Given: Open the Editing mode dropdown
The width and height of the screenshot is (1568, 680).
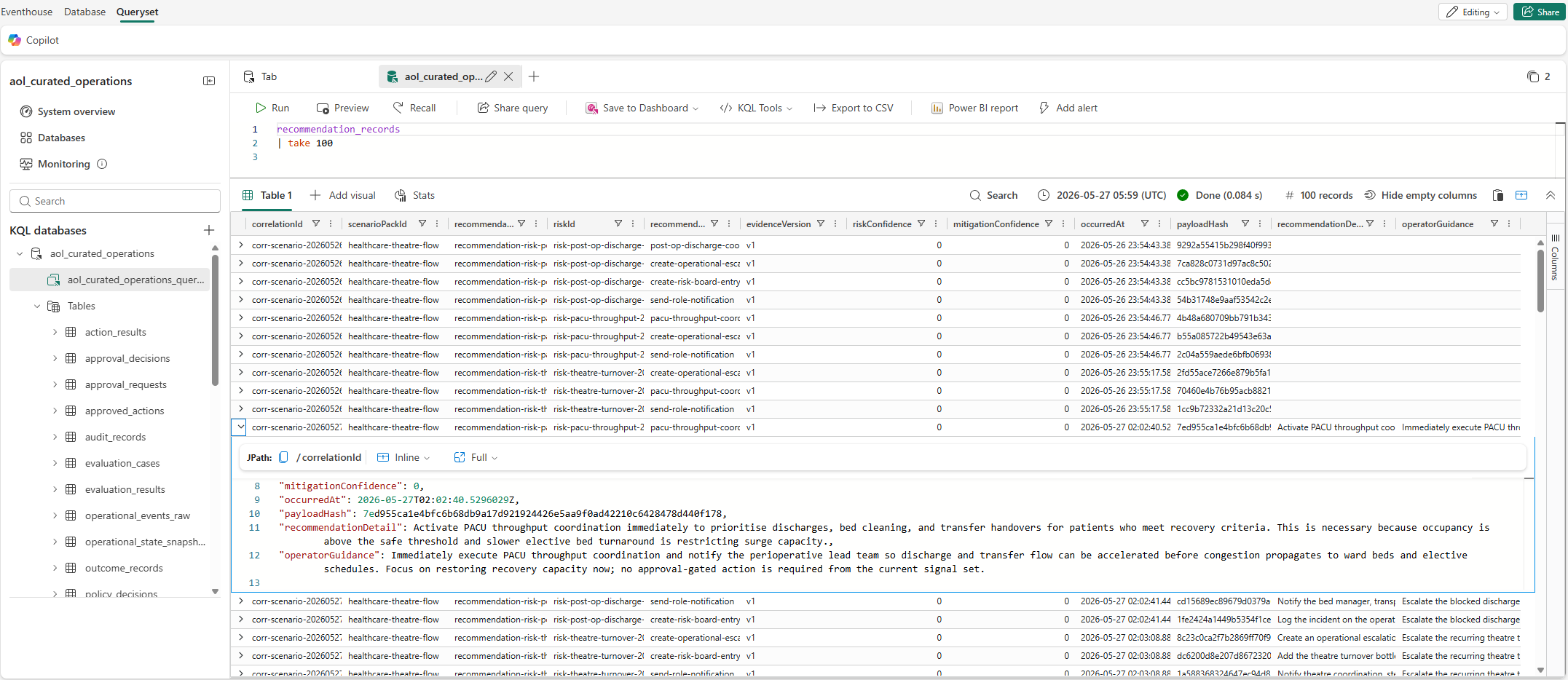Looking at the screenshot, I should [x=1473, y=12].
